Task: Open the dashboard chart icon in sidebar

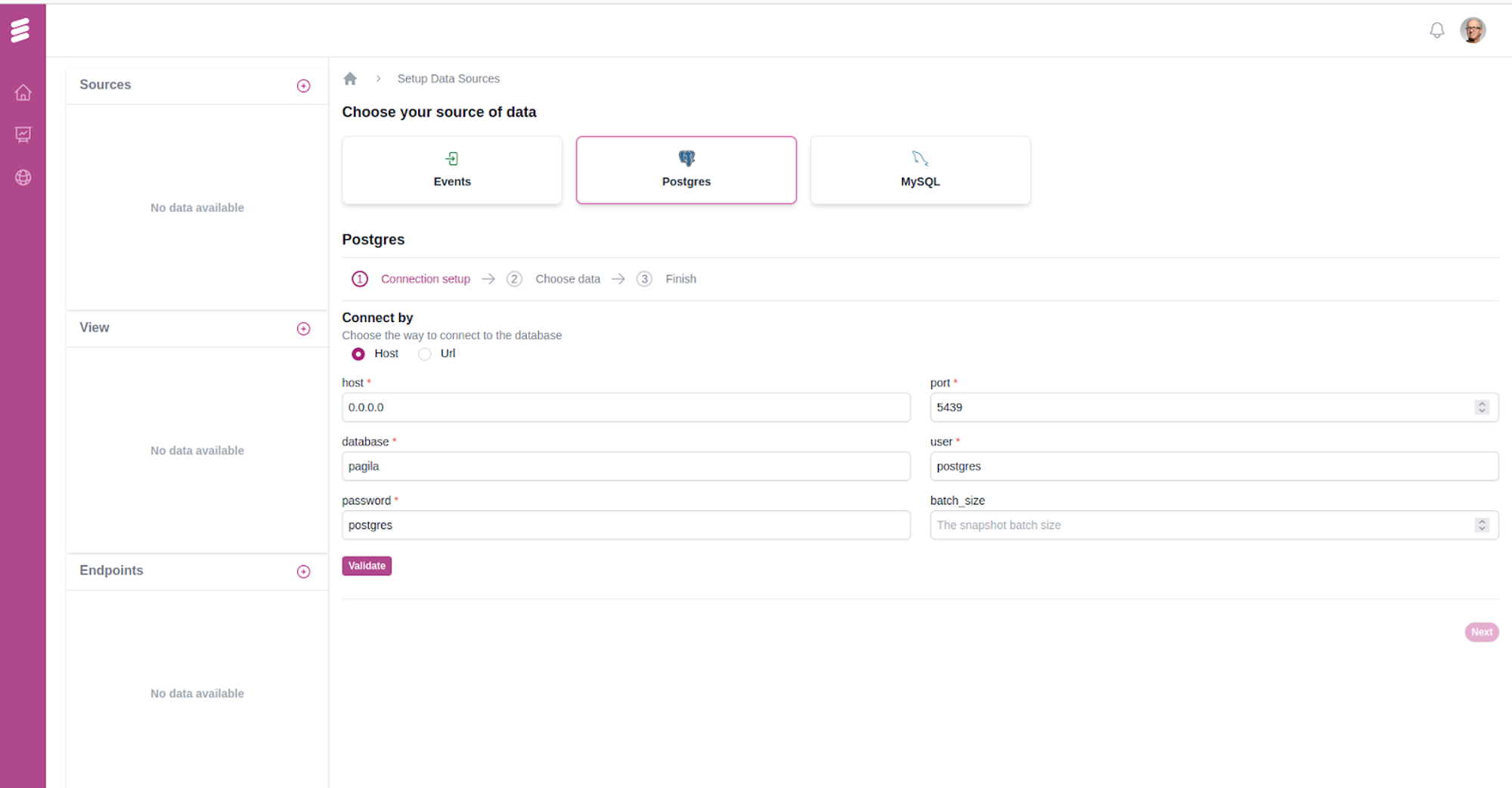Action: tap(23, 135)
